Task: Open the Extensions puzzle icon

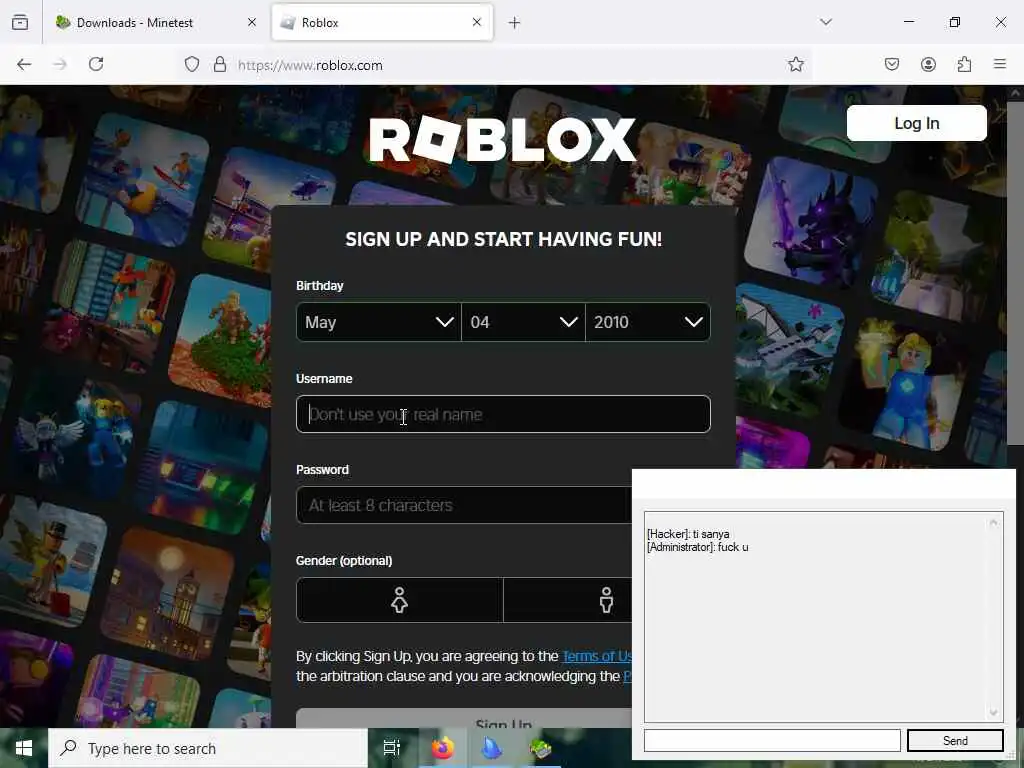Action: (964, 64)
